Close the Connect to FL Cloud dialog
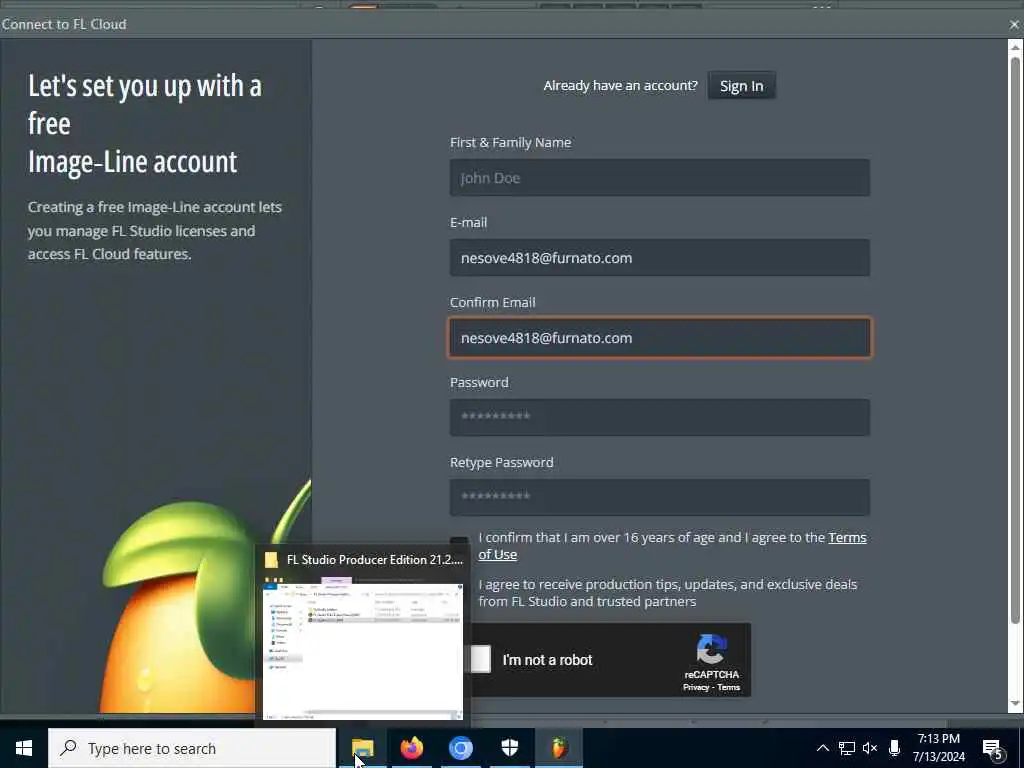 (1014, 24)
